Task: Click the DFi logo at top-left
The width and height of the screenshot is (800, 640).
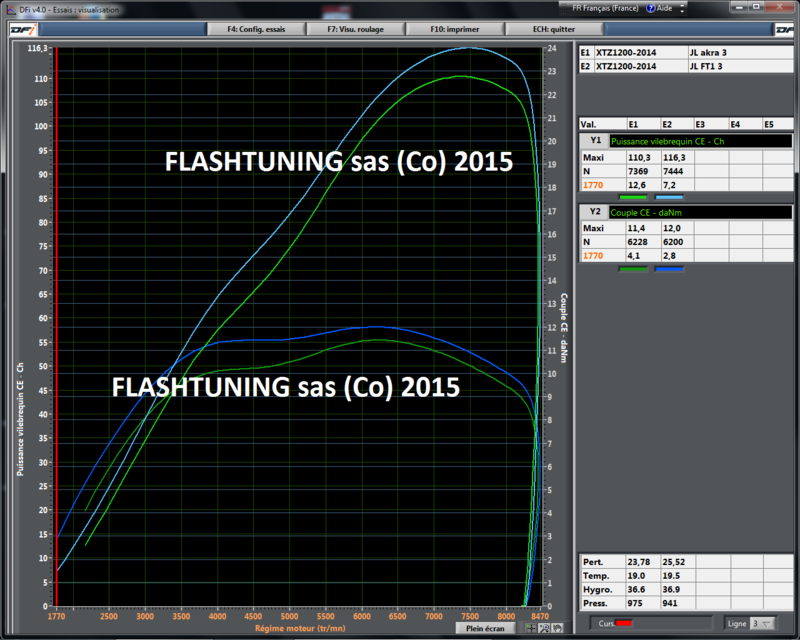Action: pos(23,30)
